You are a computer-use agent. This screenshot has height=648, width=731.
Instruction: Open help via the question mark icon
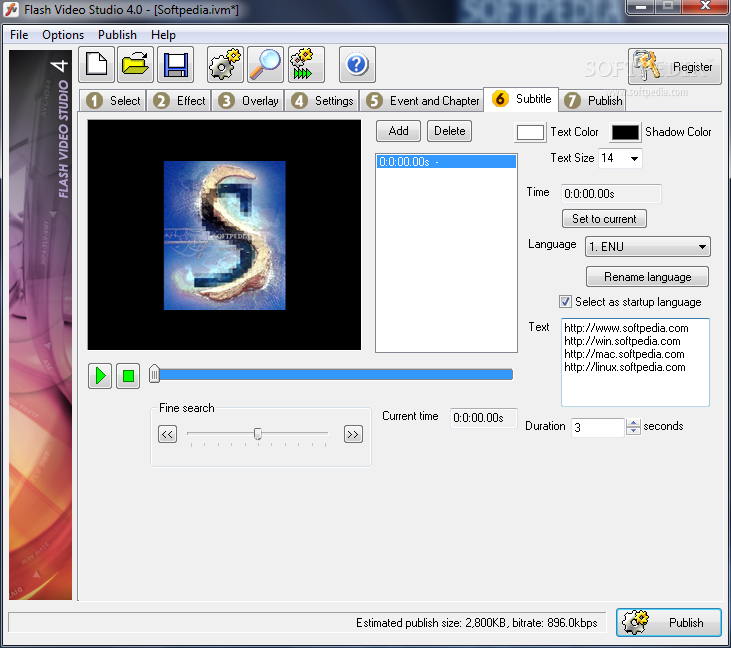pyautogui.click(x=357, y=64)
